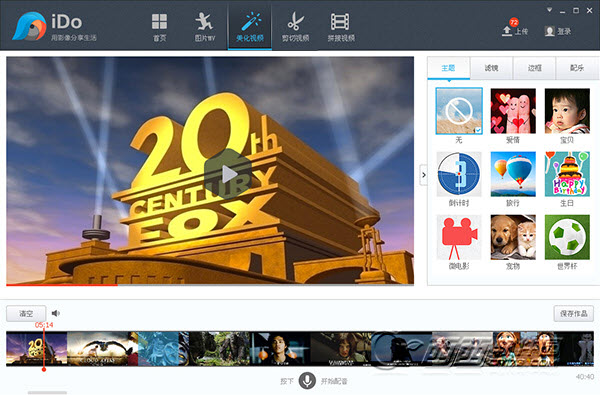The height and width of the screenshot is (395, 600).
Task: Open the 拼接视频 film strip tool
Action: pos(340,22)
